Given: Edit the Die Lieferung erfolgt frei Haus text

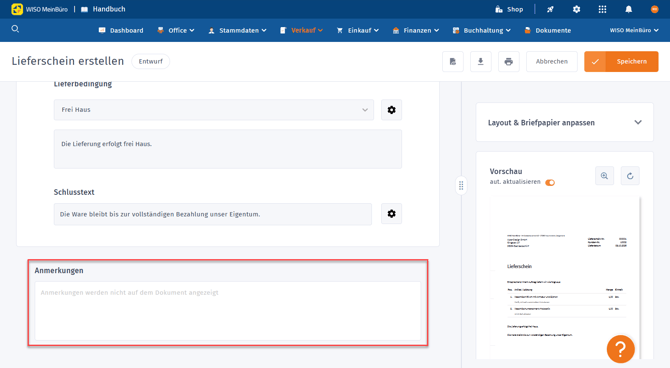Looking at the screenshot, I should tap(228, 149).
